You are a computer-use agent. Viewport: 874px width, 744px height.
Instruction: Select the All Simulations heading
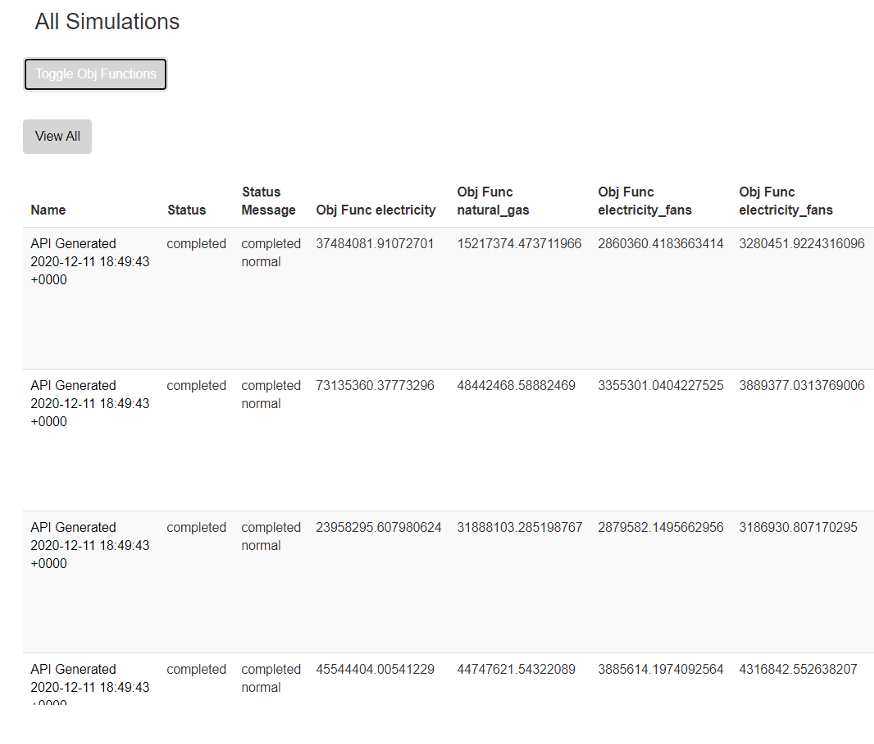pos(107,22)
